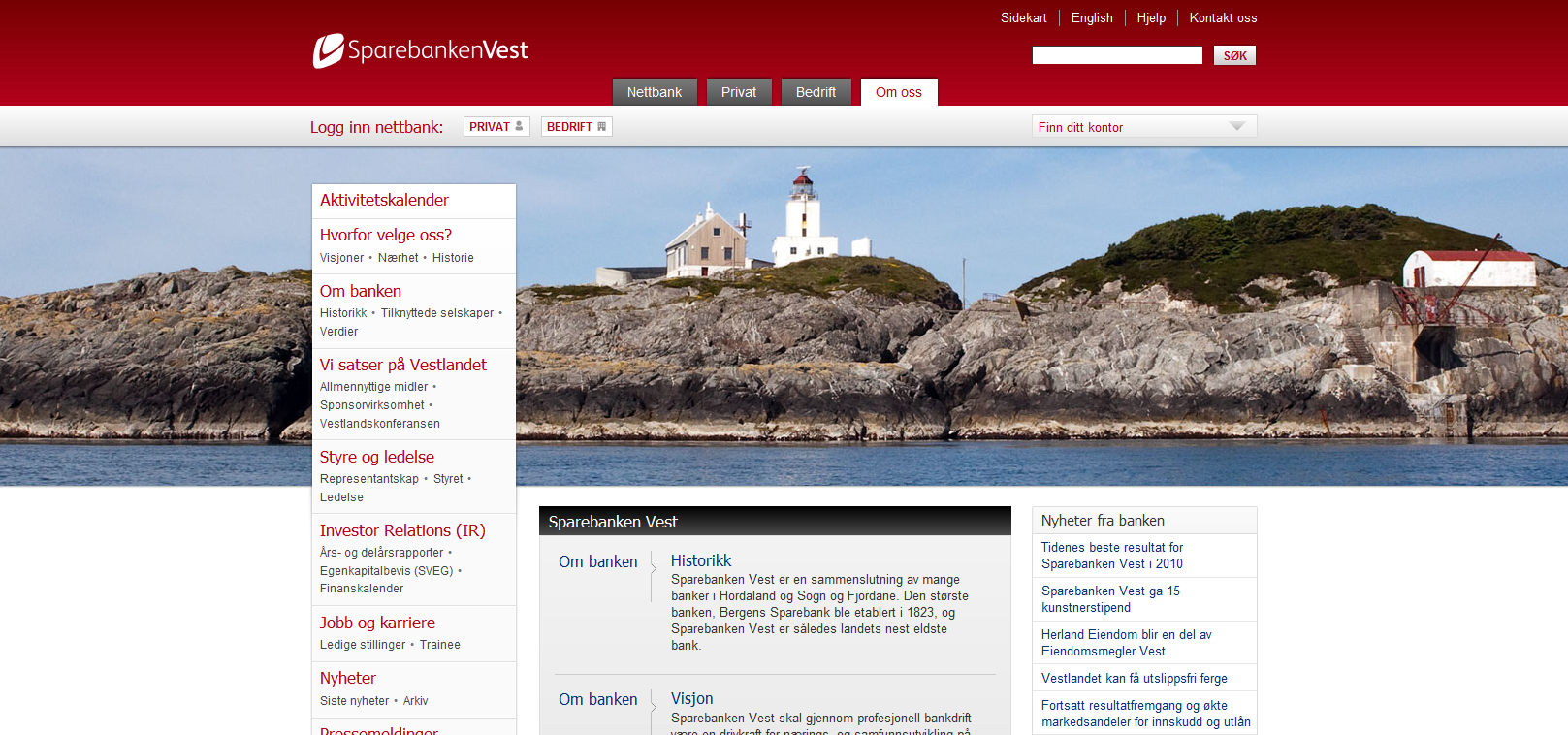Open Herland Eiendom news item
Image resolution: width=1568 pixels, height=735 pixels.
point(1127,643)
